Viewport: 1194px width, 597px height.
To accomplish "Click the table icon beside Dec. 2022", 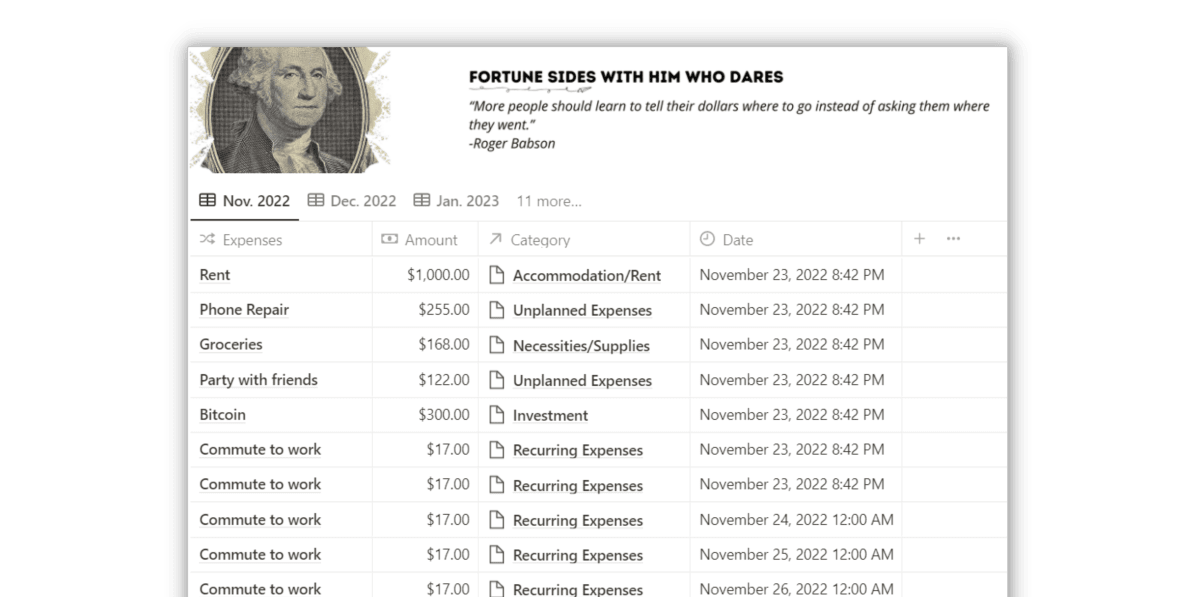I will tap(315, 200).
